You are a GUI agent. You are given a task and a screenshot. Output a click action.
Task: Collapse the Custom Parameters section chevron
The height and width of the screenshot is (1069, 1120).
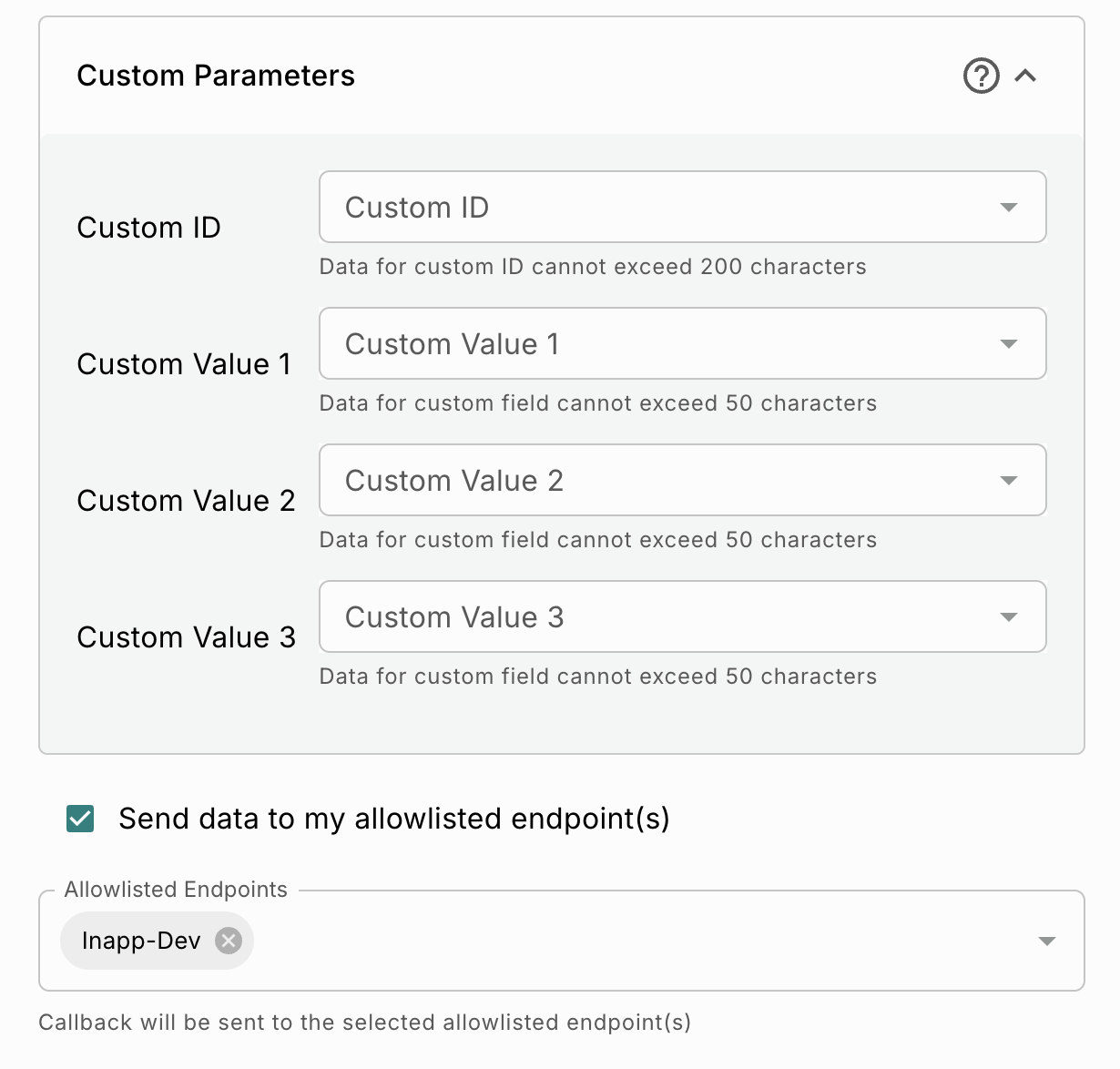[1025, 76]
